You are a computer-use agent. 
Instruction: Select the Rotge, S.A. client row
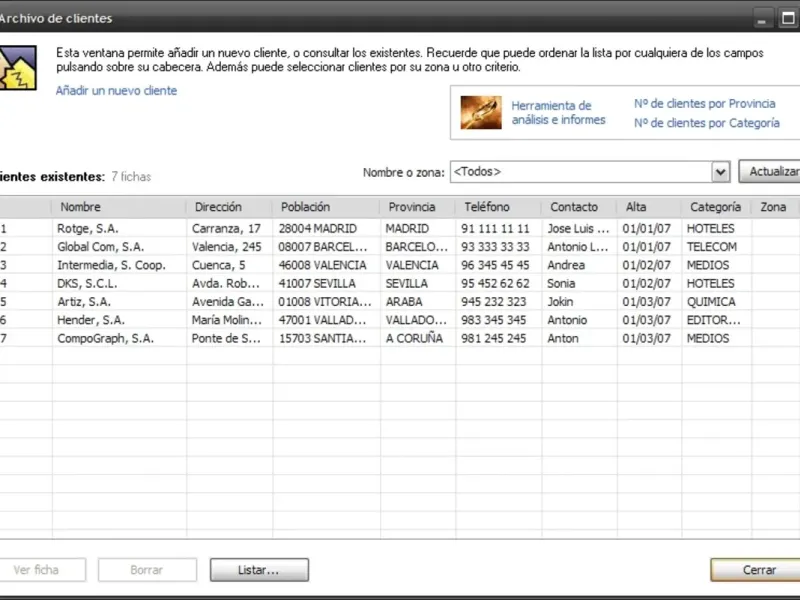pos(400,229)
